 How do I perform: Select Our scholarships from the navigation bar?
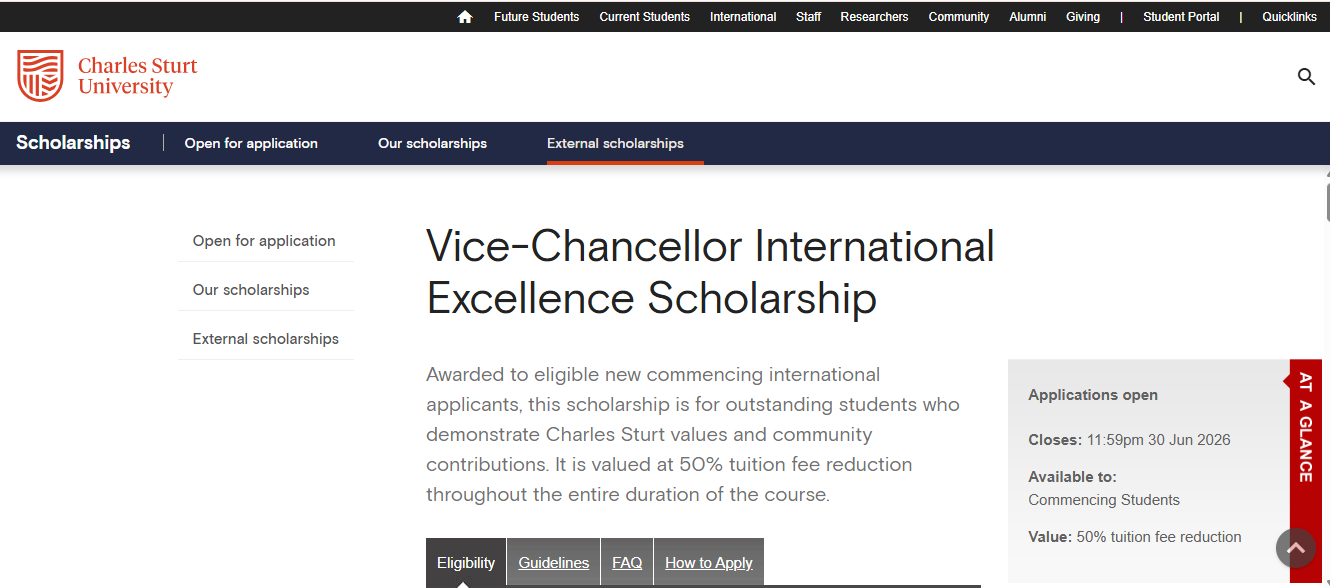click(x=432, y=143)
